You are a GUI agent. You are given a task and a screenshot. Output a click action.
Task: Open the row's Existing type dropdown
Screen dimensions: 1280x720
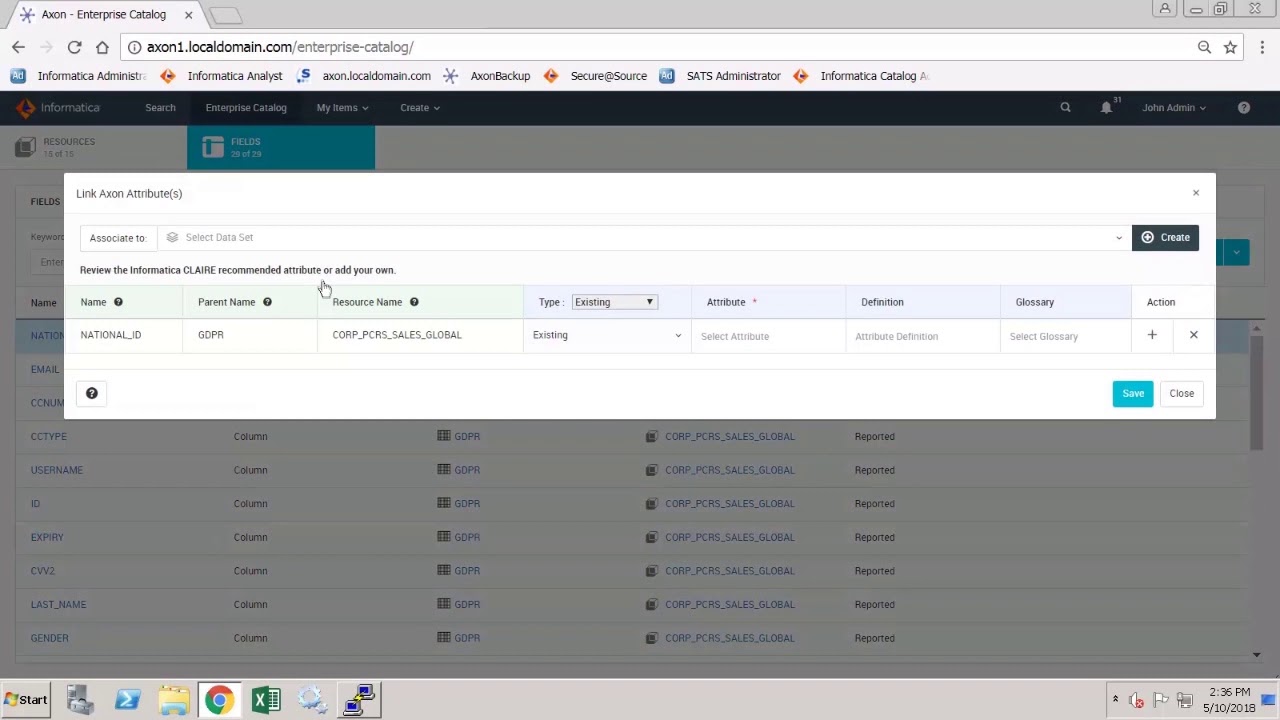pos(607,335)
